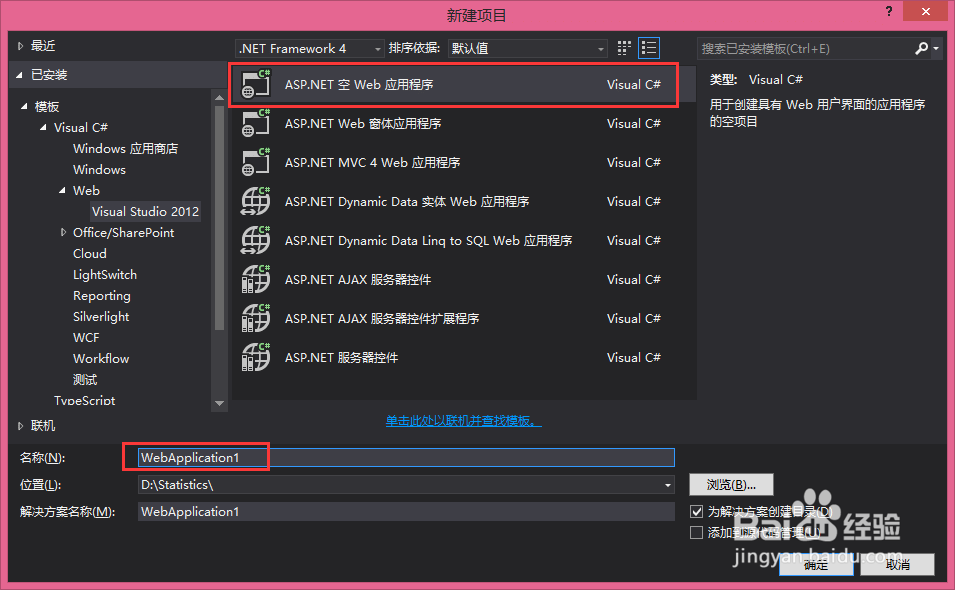Click the ASP.NET Web 窗体应用程序 template icon
Viewport: 955px width, 590px height.
click(256, 123)
